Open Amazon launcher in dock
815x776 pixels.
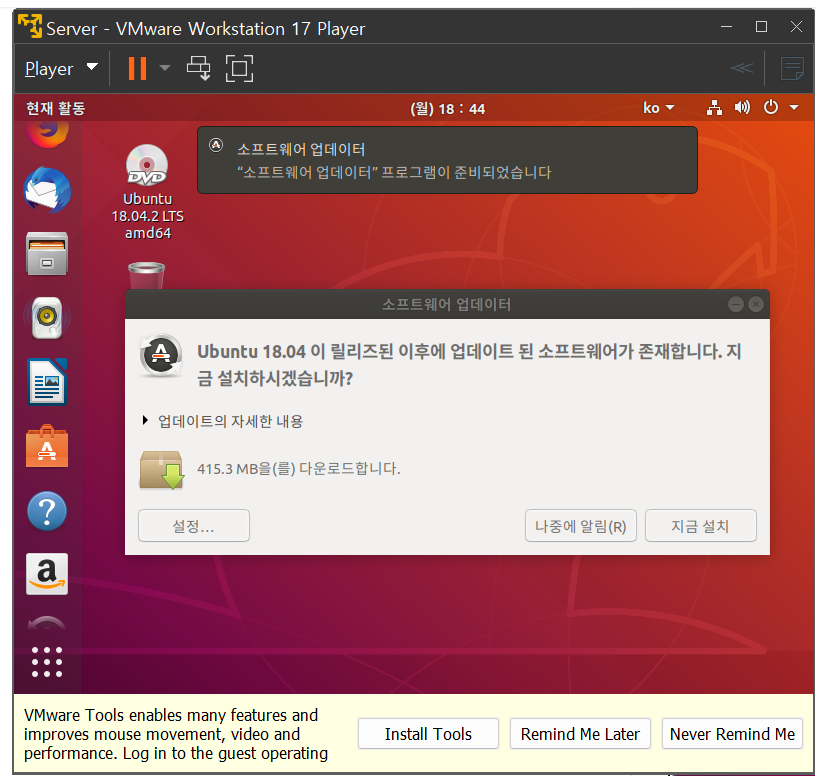[x=47, y=574]
